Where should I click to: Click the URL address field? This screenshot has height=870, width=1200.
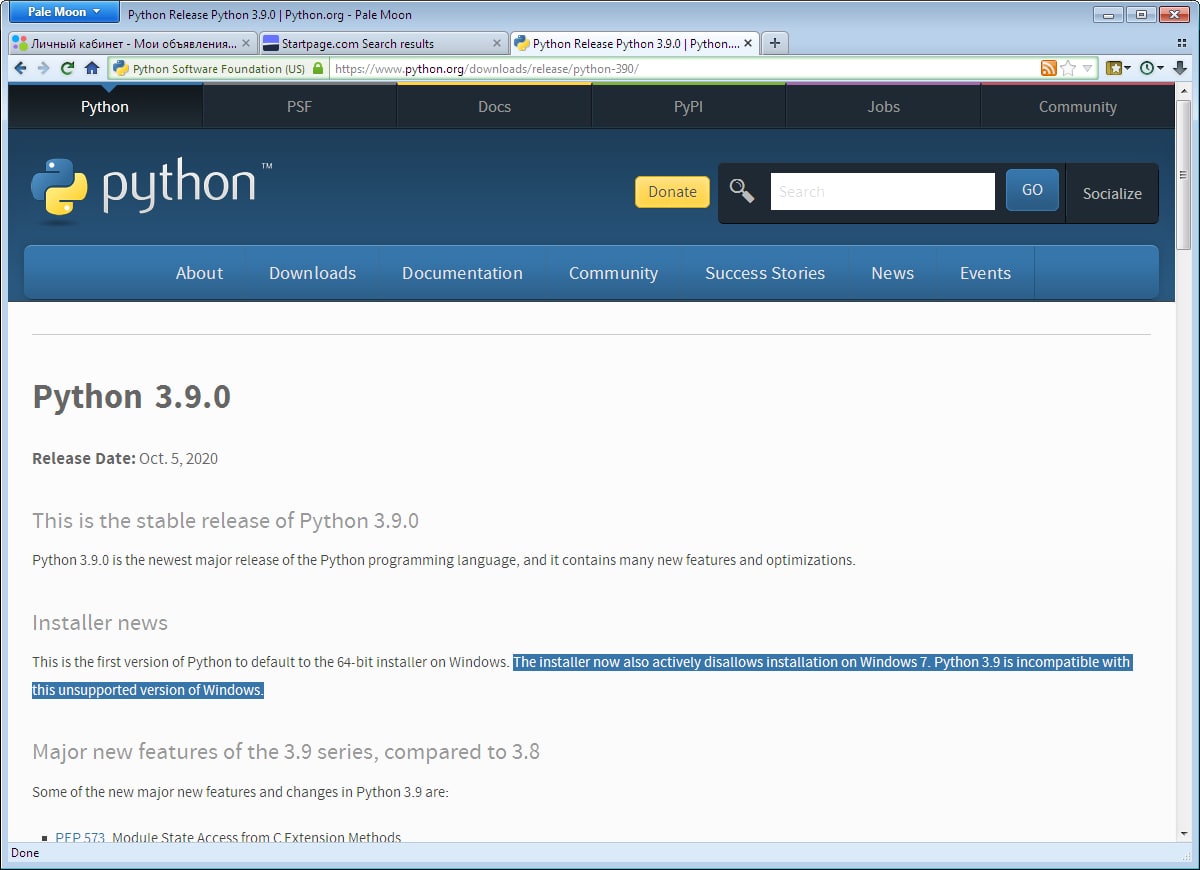click(x=683, y=69)
